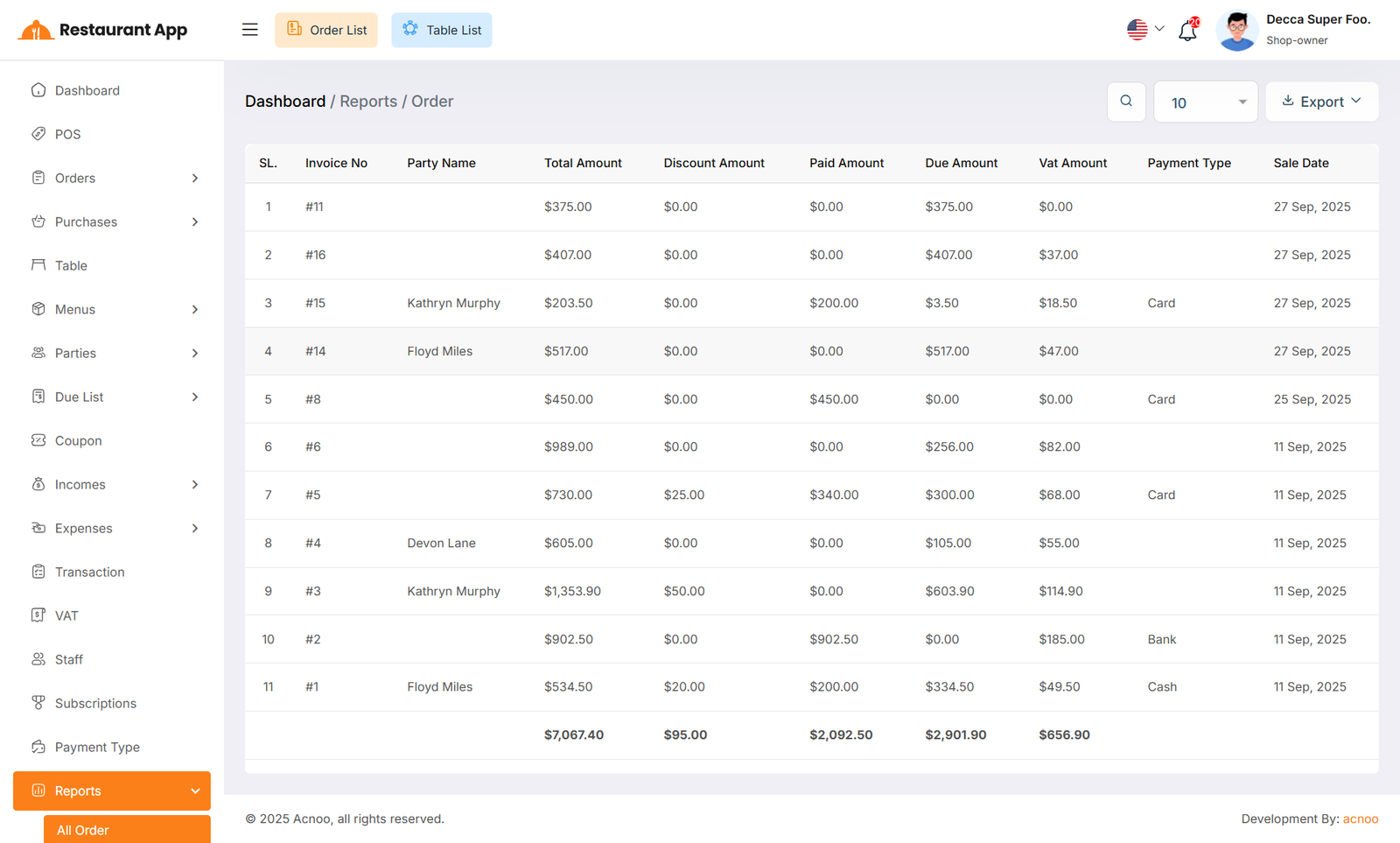This screenshot has width=1400, height=843.
Task: Click the Order List button
Action: 326,30
